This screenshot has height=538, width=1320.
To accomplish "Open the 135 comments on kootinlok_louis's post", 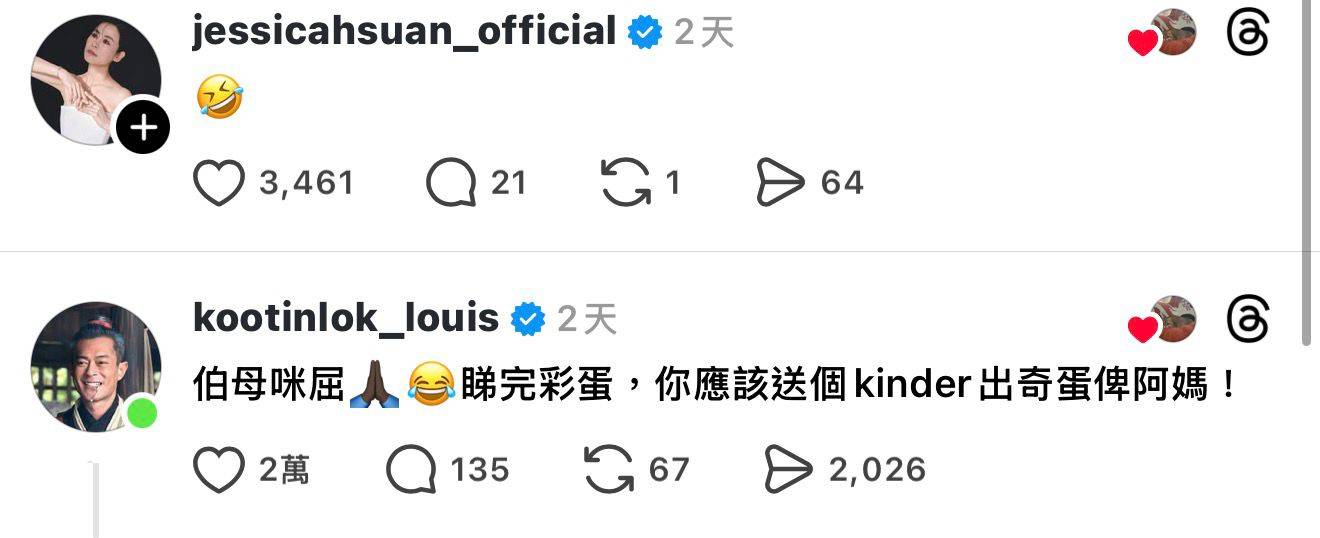I will 411,470.
